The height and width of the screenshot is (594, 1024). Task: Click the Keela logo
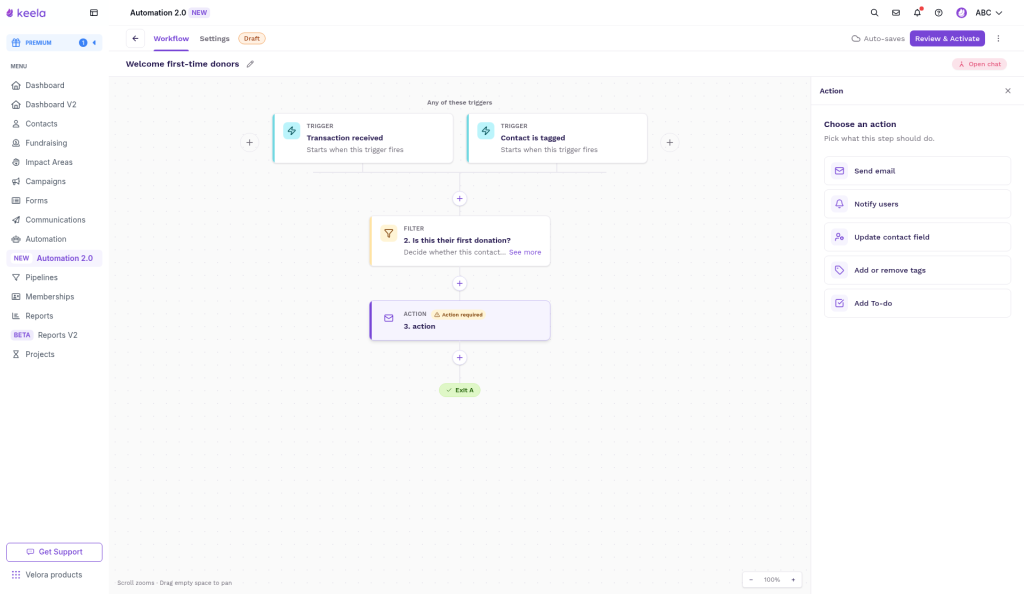click(x=26, y=13)
